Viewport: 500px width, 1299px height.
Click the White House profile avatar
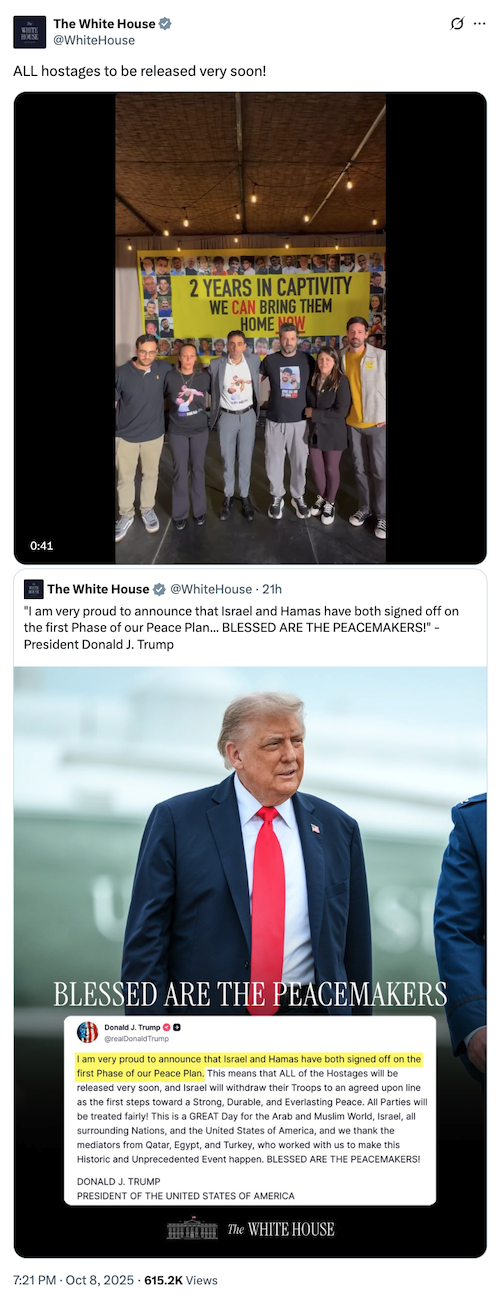pyautogui.click(x=29, y=32)
